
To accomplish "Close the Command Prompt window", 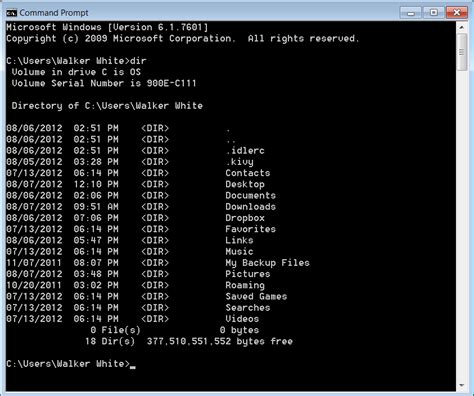I will (x=457, y=13).
